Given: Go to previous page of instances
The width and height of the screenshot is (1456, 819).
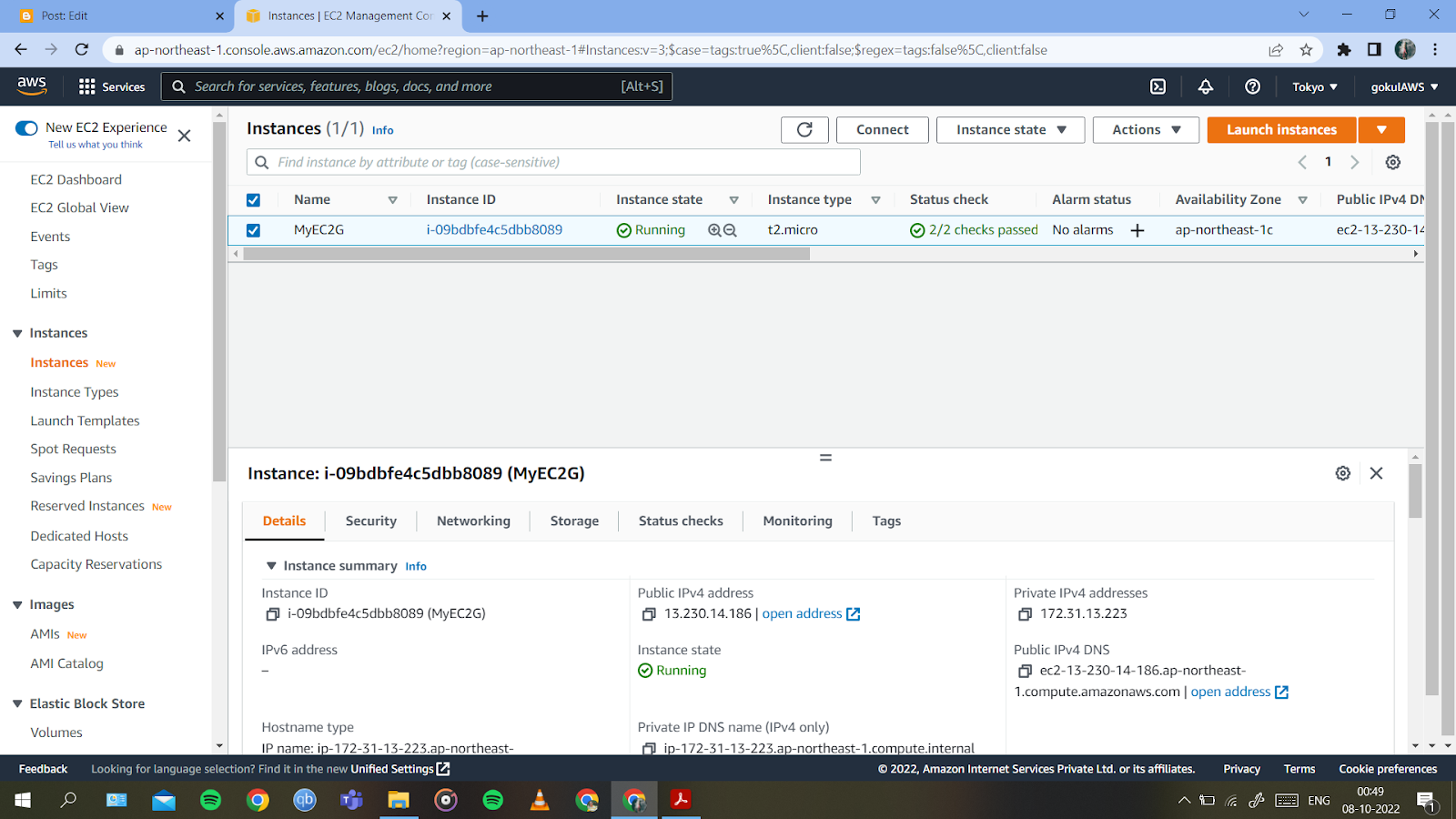Looking at the screenshot, I should click(1302, 162).
